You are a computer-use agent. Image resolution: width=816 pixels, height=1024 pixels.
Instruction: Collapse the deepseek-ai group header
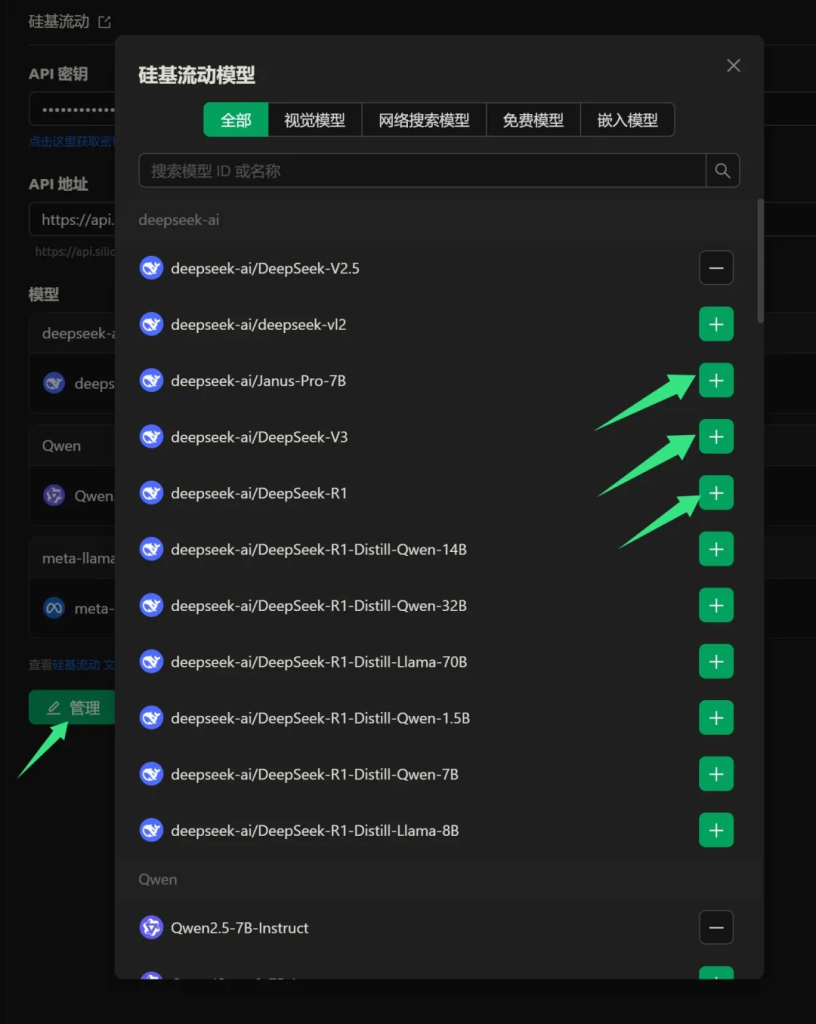(179, 220)
